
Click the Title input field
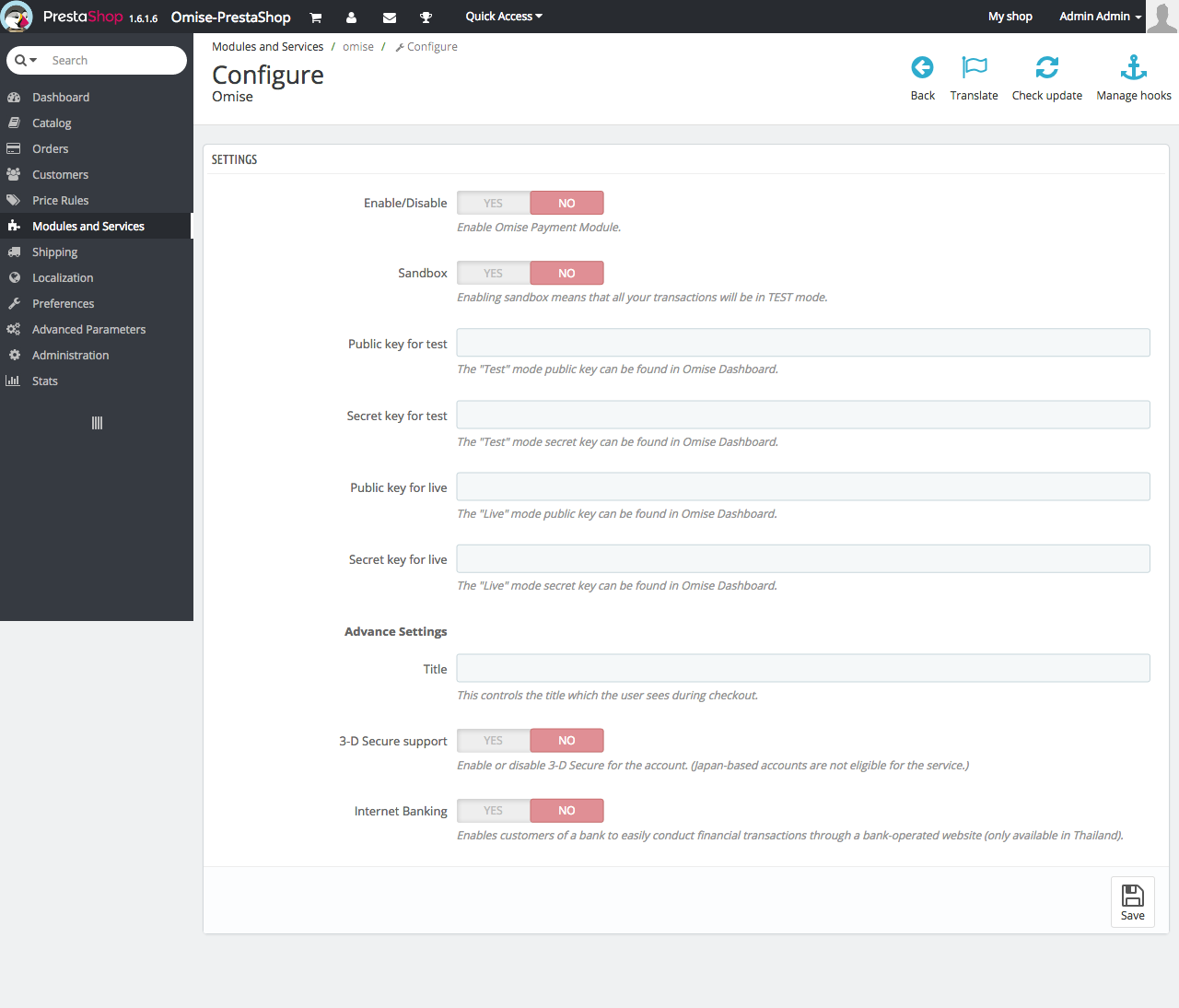802,668
